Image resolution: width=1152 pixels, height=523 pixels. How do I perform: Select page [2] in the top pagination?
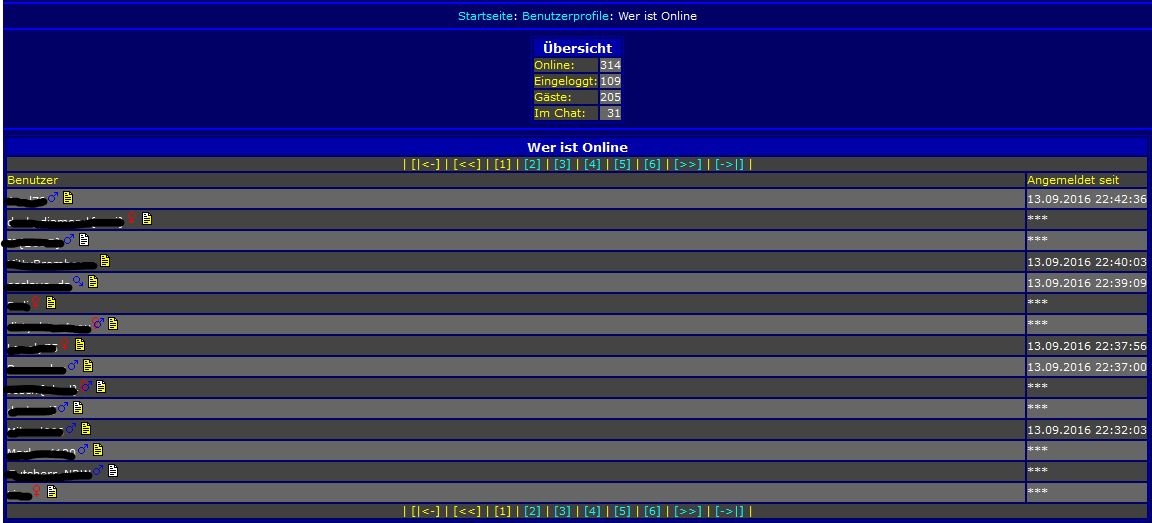pyautogui.click(x=532, y=164)
